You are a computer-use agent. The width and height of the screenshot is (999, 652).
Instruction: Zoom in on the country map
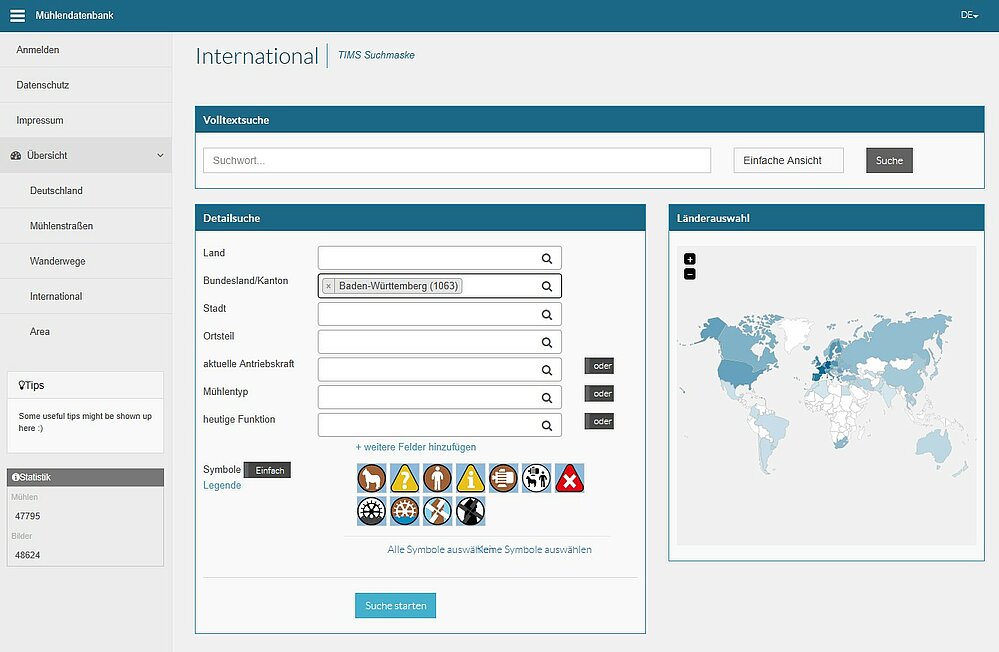coord(690,259)
